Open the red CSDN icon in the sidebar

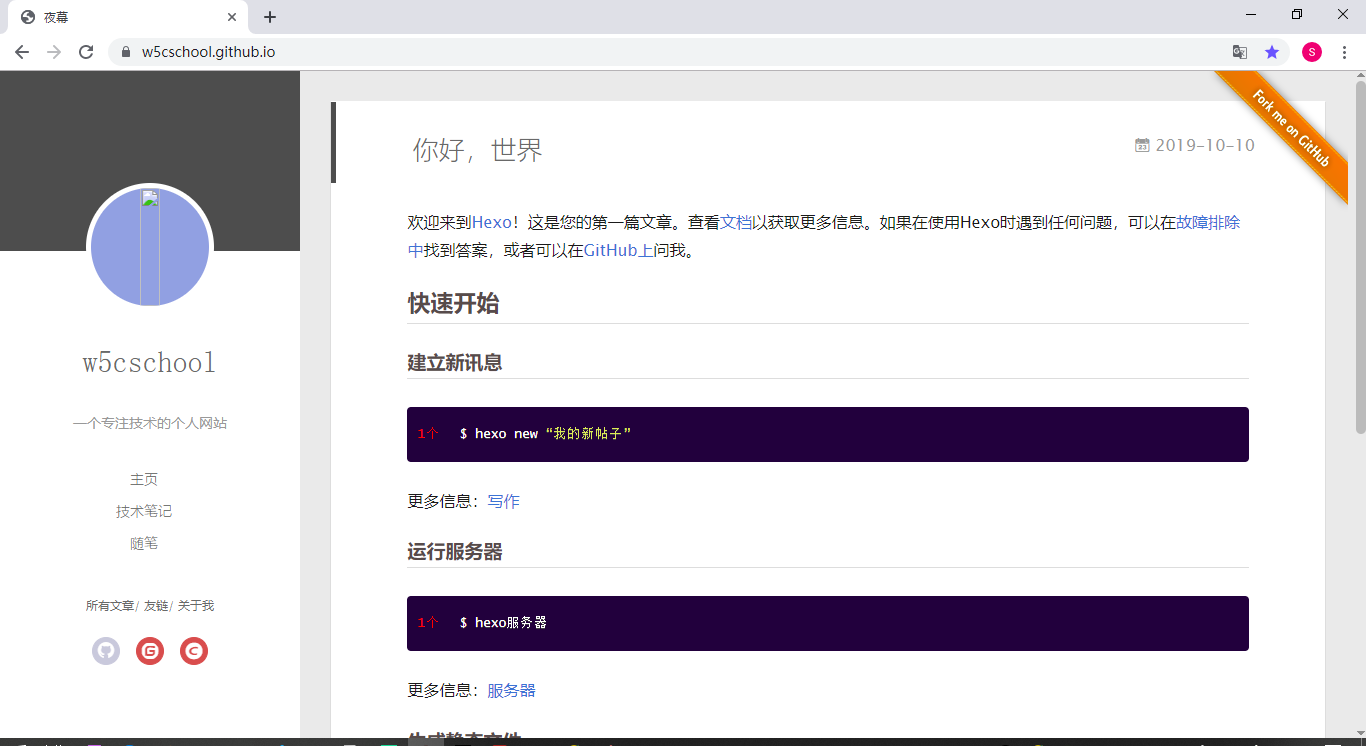(193, 650)
